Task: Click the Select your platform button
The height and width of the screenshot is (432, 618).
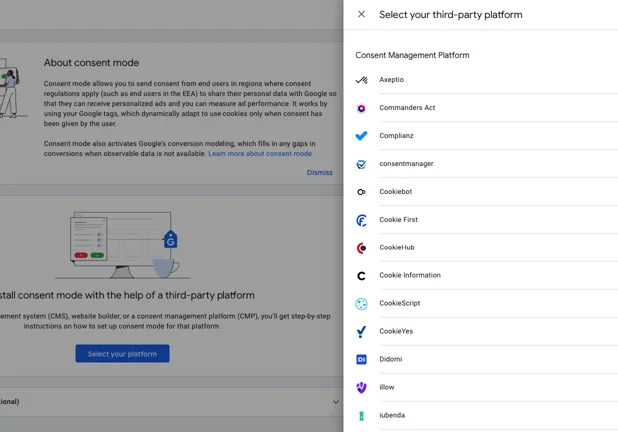Action: 122,354
